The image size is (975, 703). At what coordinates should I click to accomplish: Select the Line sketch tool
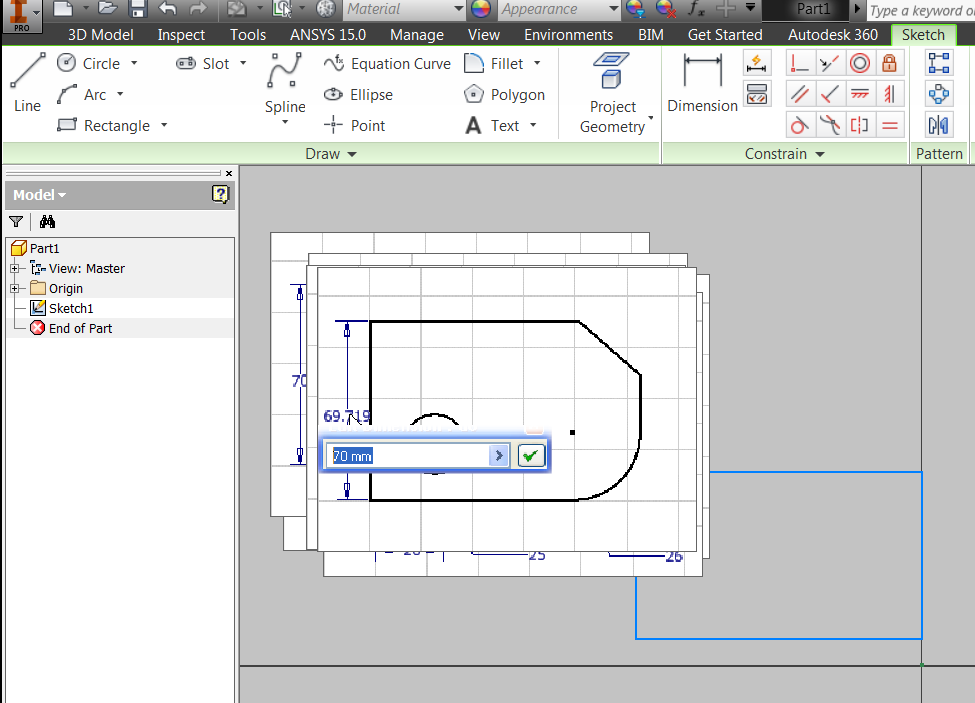point(28,82)
